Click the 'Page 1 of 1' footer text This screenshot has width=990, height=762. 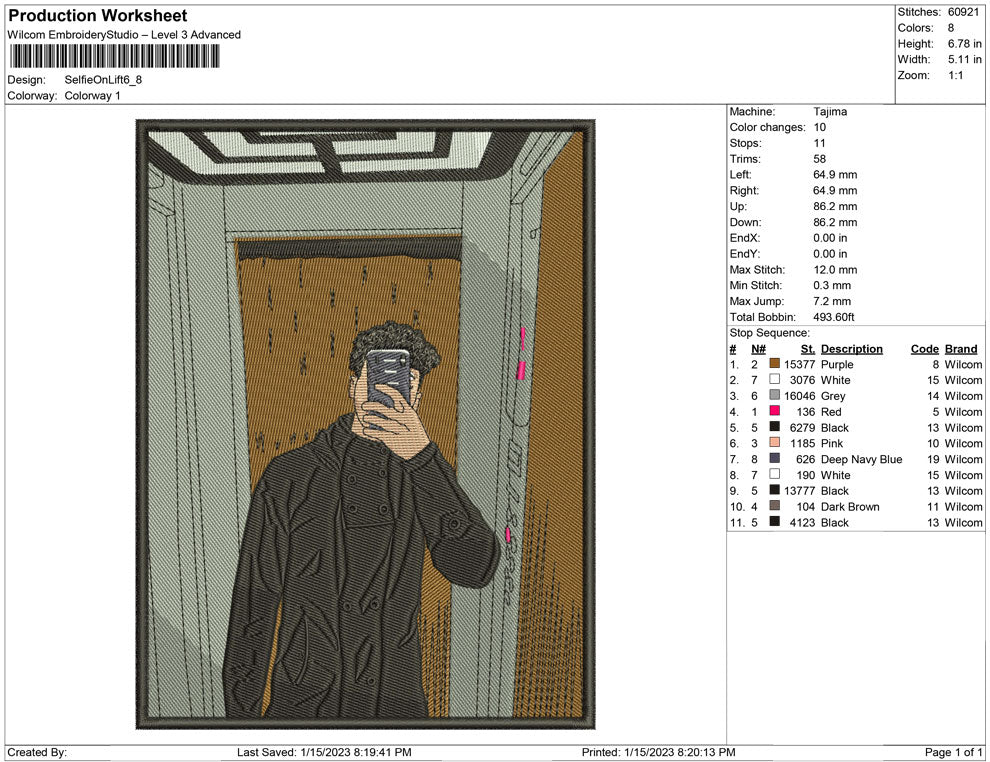point(953,753)
